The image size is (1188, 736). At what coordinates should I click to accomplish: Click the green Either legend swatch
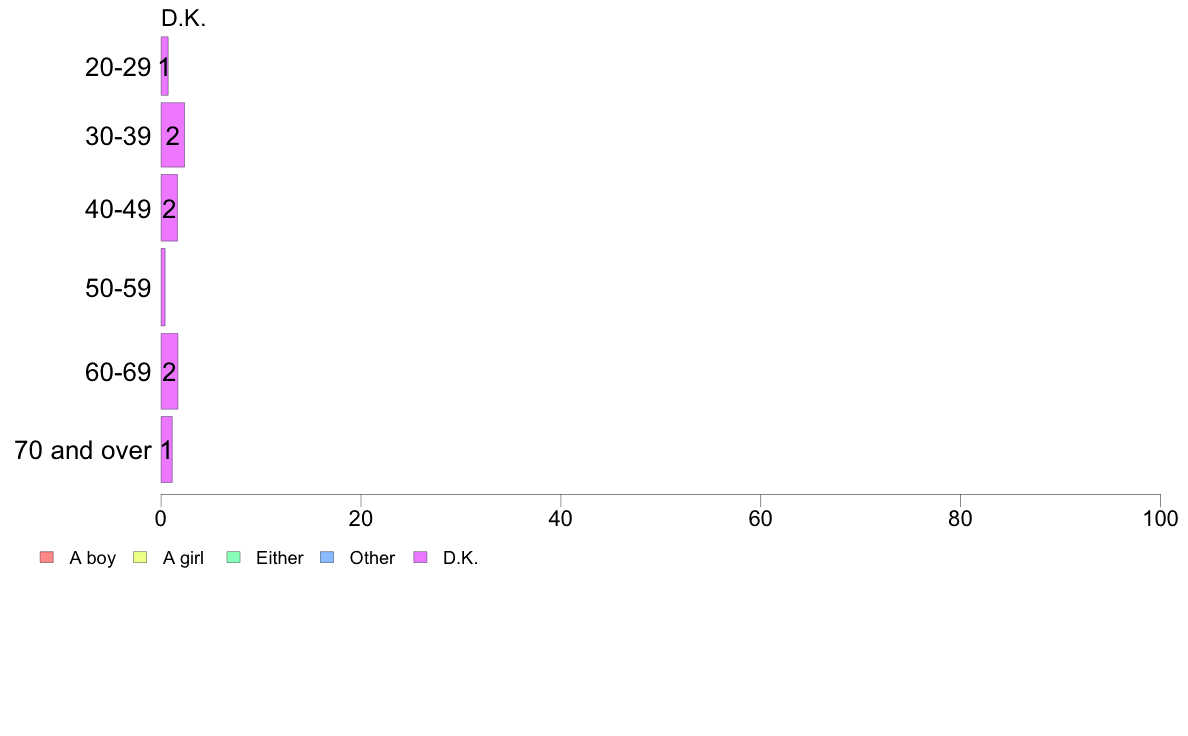[x=233, y=557]
